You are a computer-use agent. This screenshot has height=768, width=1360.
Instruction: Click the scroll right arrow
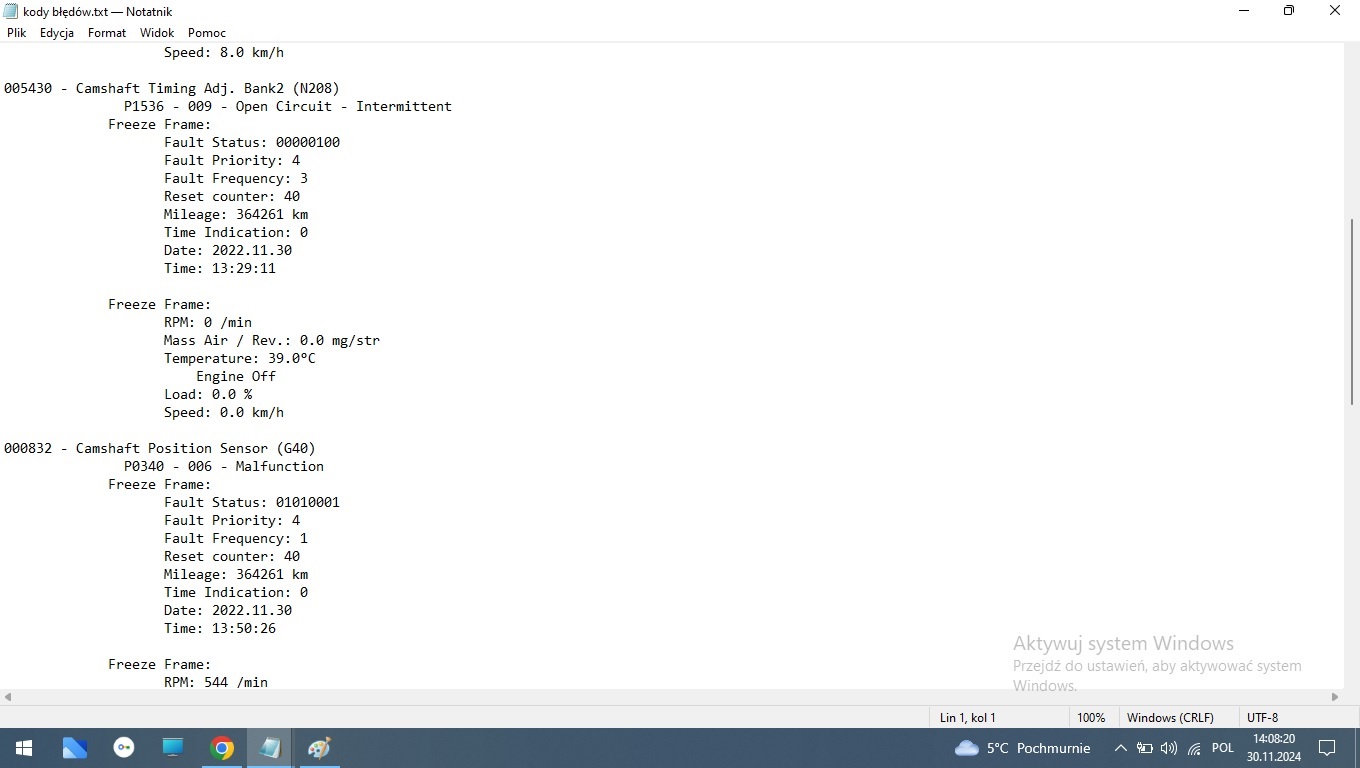pyautogui.click(x=1335, y=697)
